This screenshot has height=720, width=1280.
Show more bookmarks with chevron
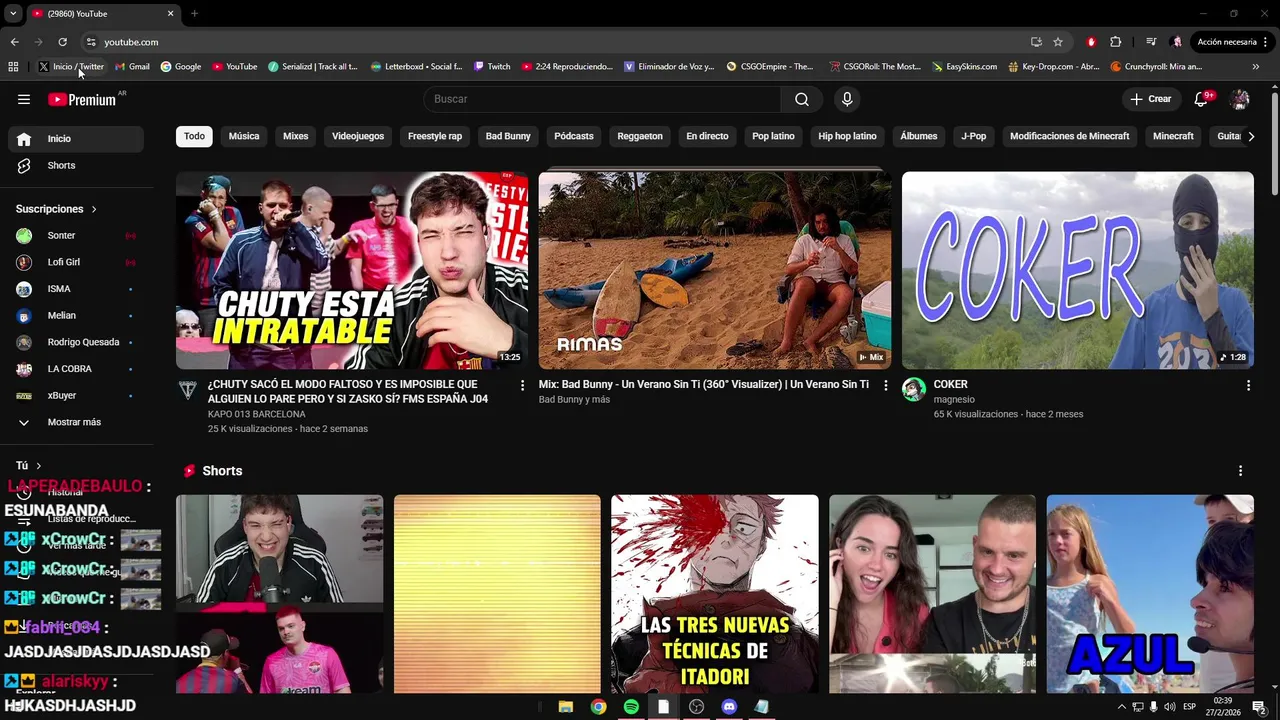click(1256, 67)
